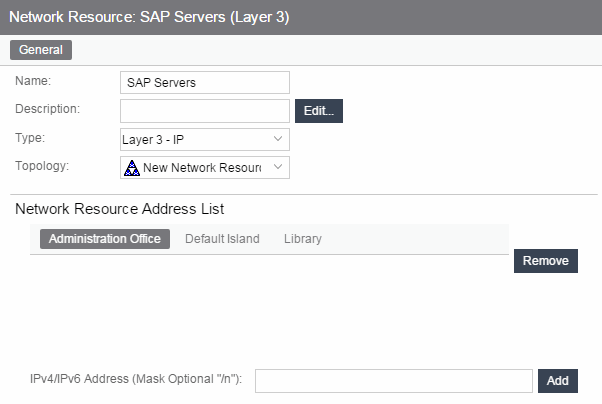Click the window title Network Resource: SAP Servers
The height and width of the screenshot is (404, 602).
[x=149, y=17]
